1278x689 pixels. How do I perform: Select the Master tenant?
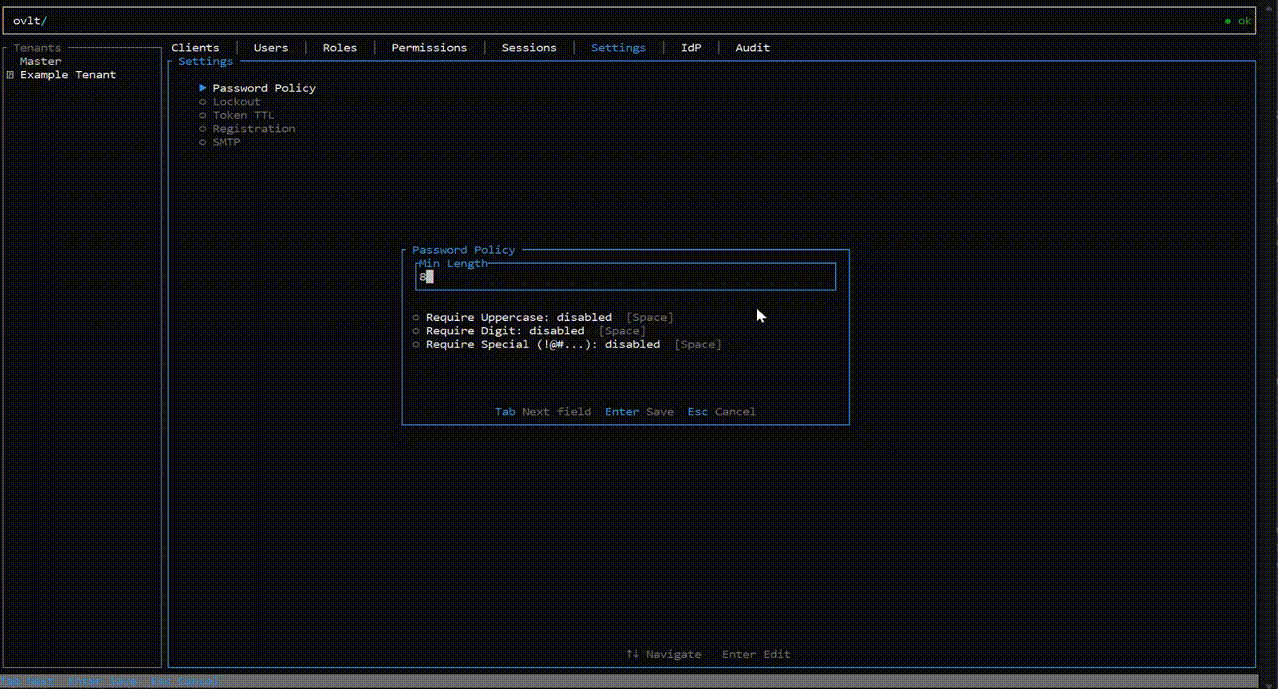[40, 61]
